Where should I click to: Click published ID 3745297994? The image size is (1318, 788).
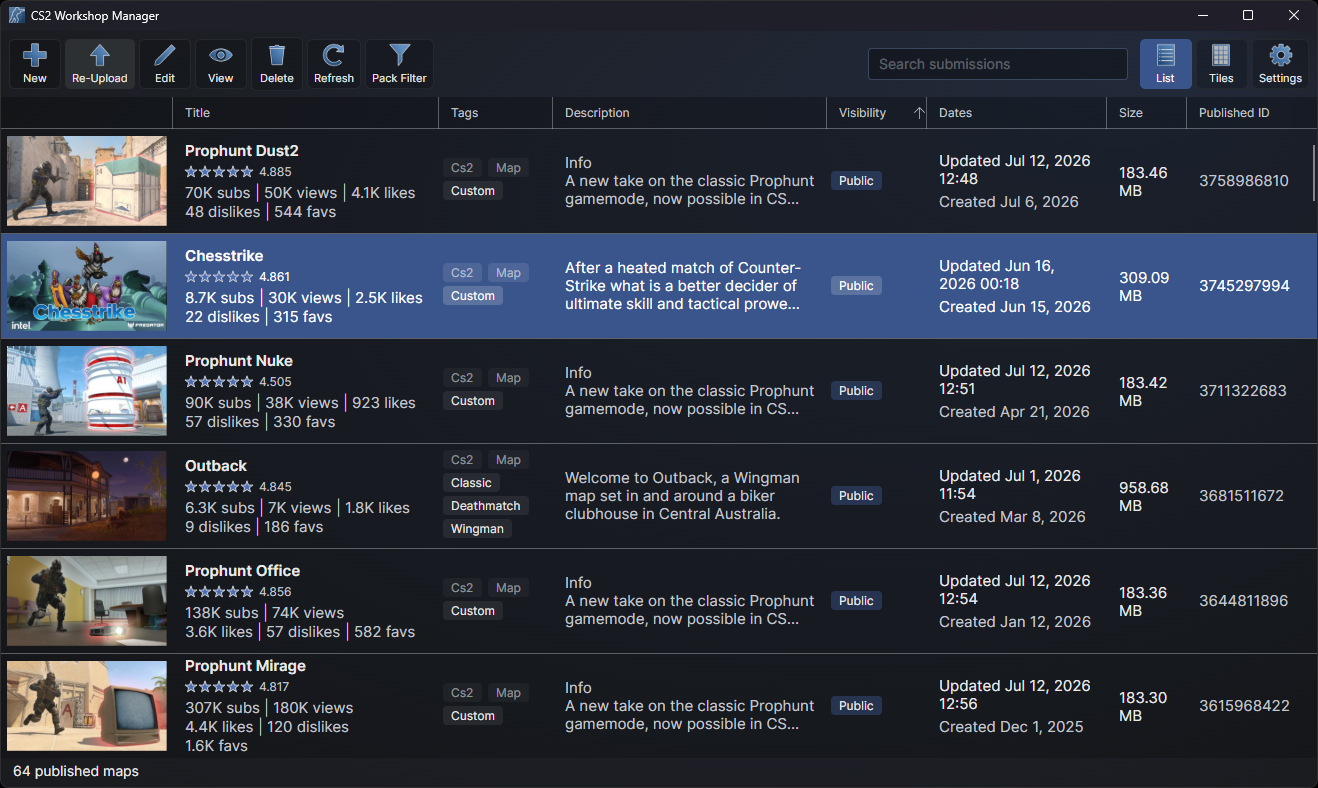click(x=1244, y=286)
